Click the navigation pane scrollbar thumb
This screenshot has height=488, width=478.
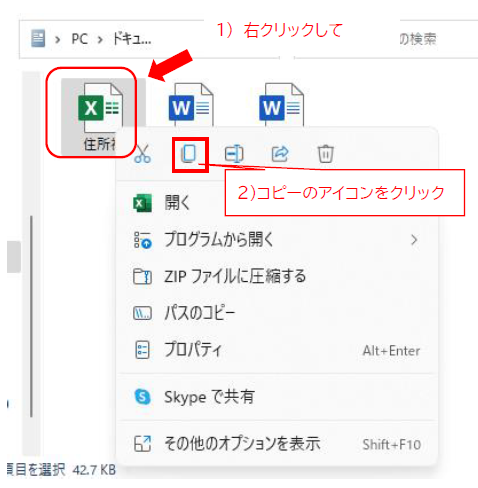coord(14,257)
